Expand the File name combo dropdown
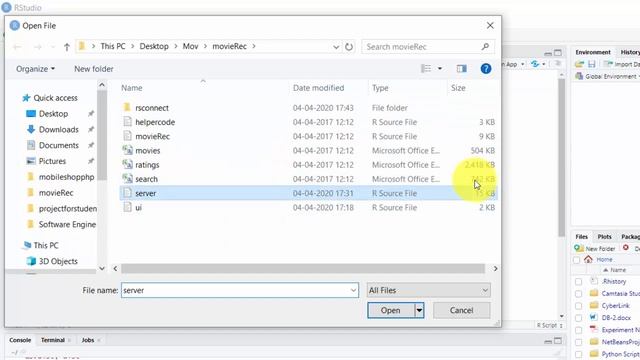This screenshot has height=360, width=640. click(x=353, y=290)
